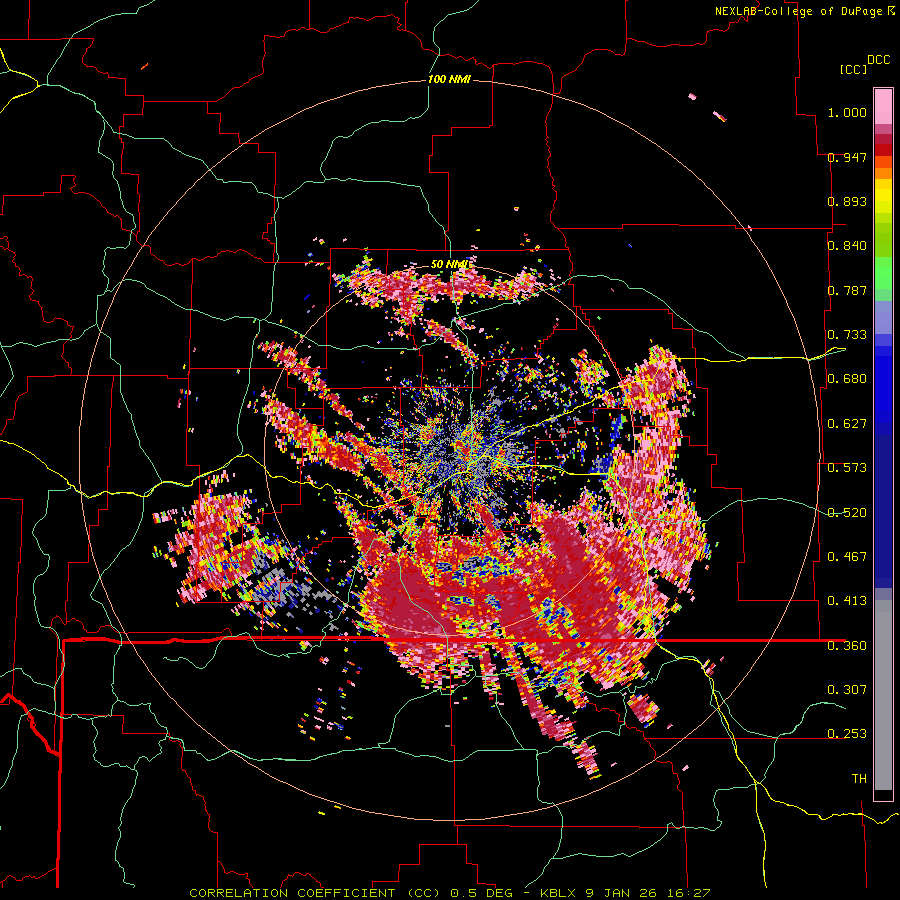Click the 1.000 value on the color scale
This screenshot has width=900, height=900.
point(847,112)
